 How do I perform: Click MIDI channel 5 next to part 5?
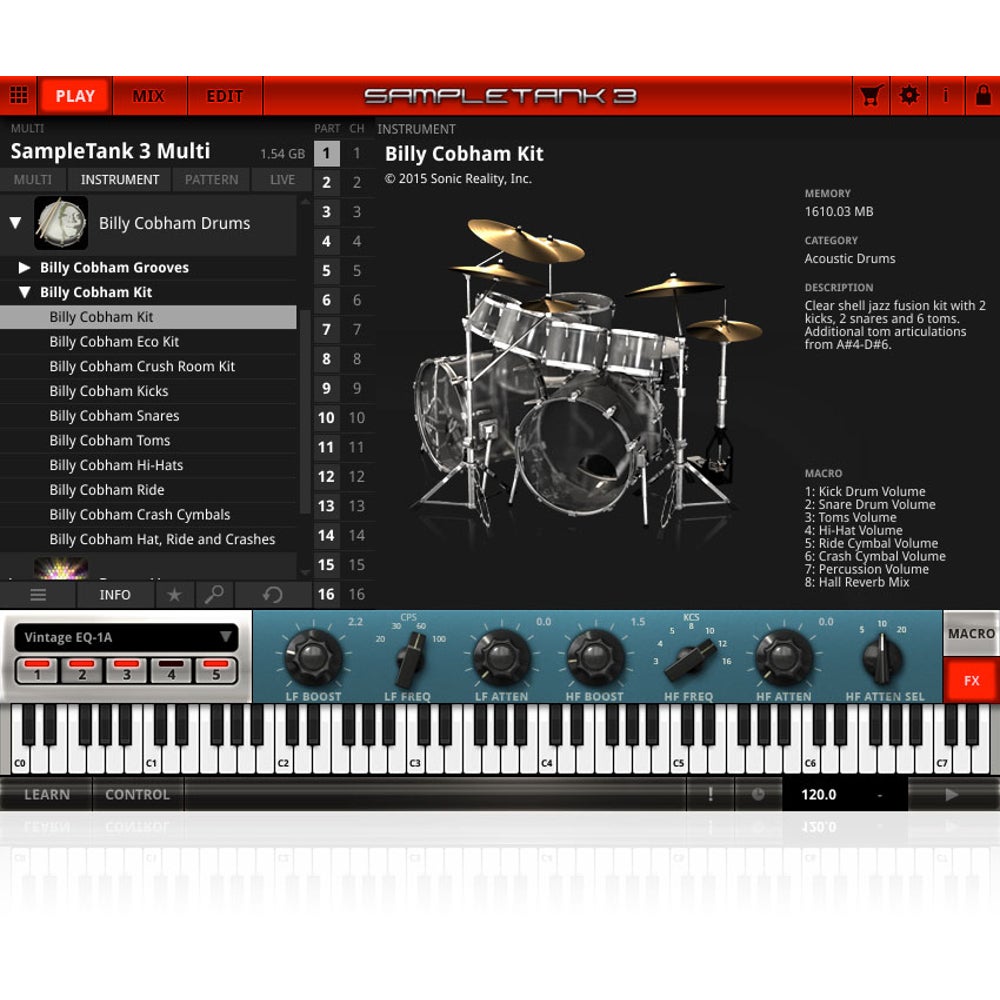coord(357,270)
